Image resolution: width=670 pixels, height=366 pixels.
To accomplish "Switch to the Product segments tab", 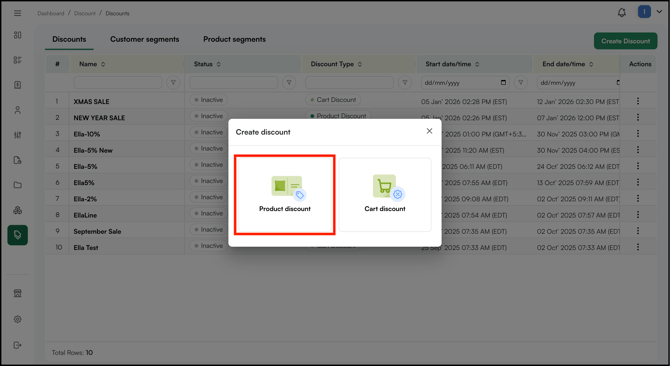I will point(235,39).
